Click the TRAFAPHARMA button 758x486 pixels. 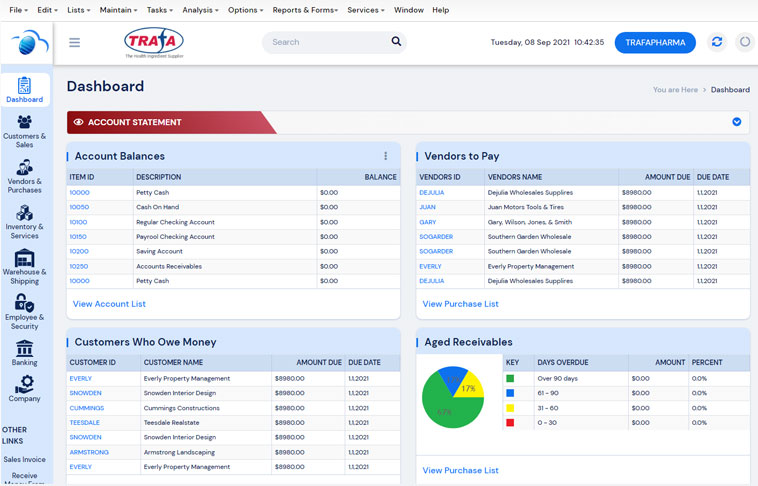click(654, 42)
